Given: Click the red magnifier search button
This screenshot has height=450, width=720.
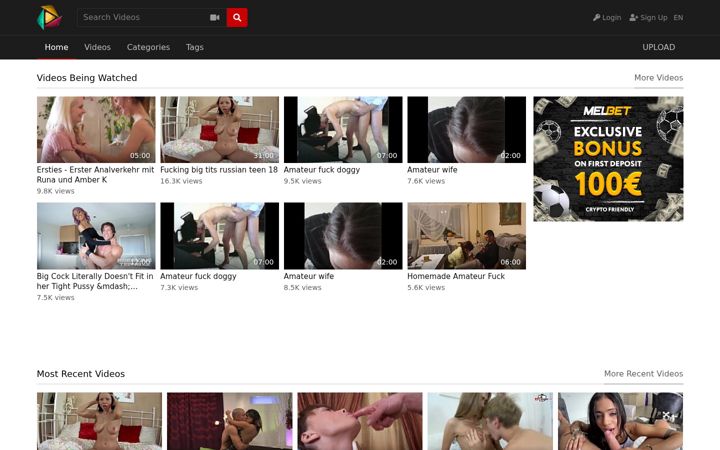Looking at the screenshot, I should click(237, 17).
